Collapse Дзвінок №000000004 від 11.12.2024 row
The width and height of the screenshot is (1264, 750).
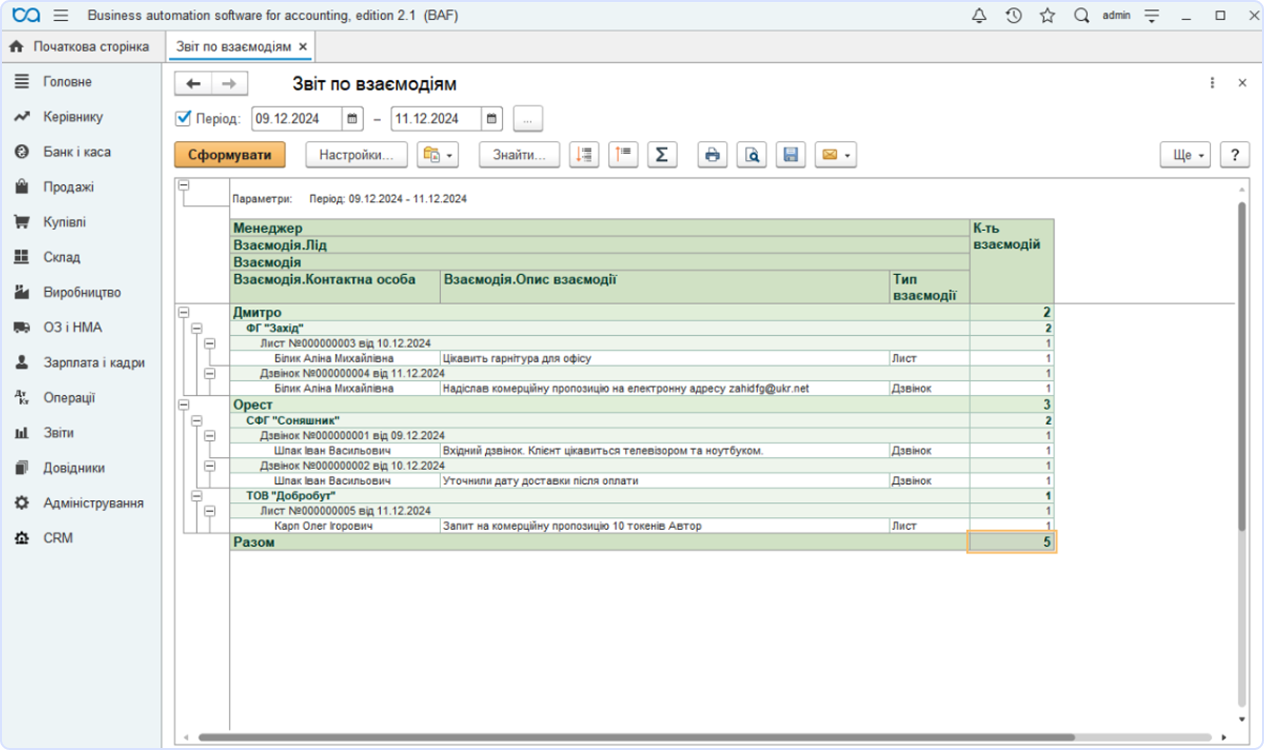pos(209,373)
